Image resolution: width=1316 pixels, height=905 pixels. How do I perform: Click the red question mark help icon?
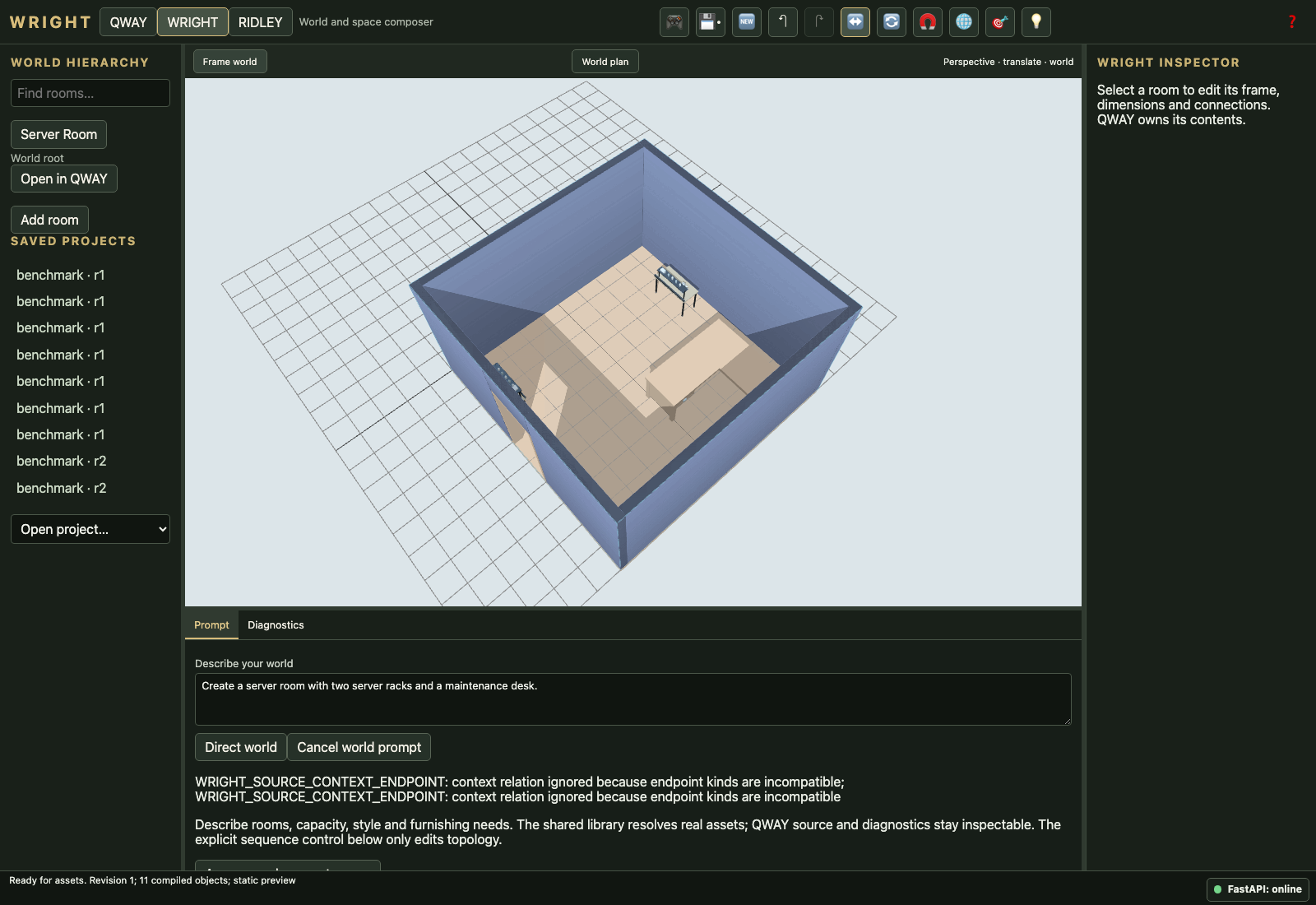pos(1292,22)
